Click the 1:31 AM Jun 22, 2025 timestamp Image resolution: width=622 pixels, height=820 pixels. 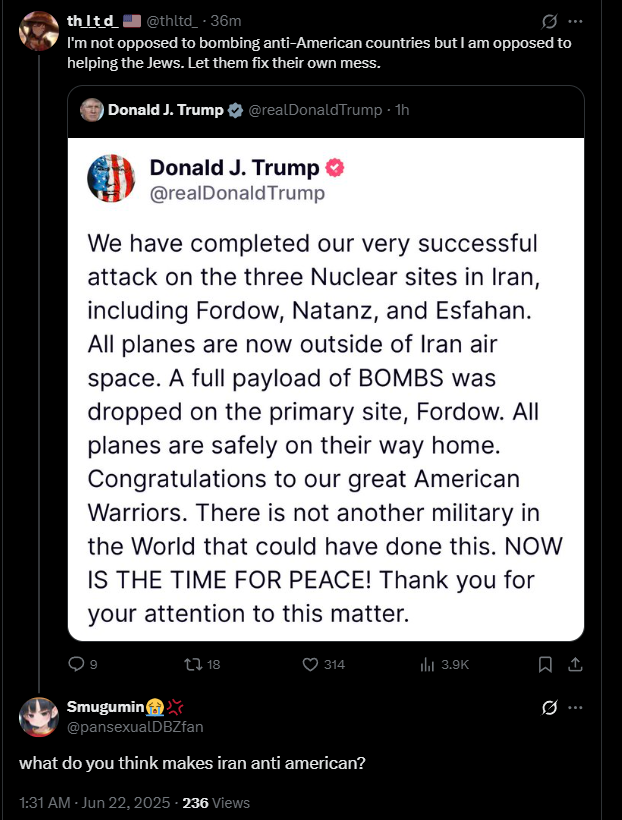(95, 802)
